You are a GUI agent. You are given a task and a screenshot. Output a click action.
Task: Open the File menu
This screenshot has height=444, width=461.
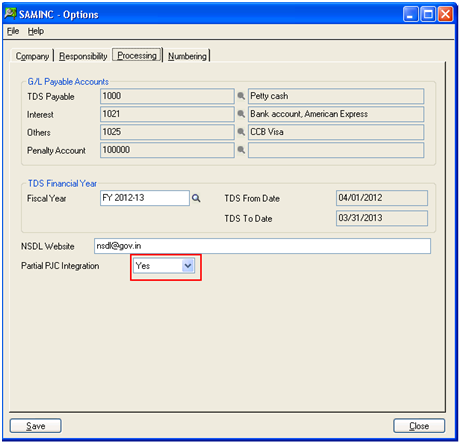click(x=13, y=31)
